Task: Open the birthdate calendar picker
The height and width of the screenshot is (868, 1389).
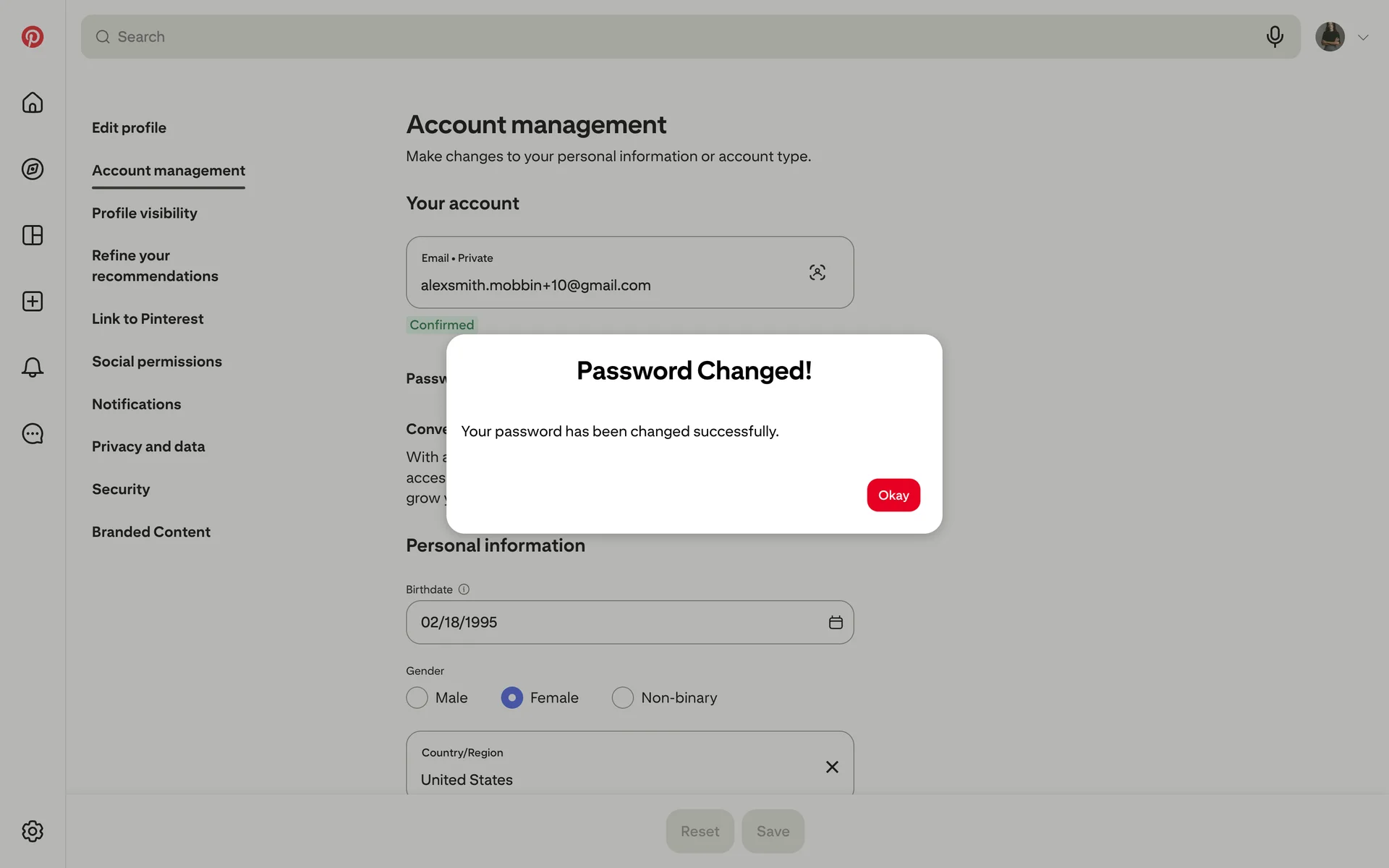Action: 836,622
